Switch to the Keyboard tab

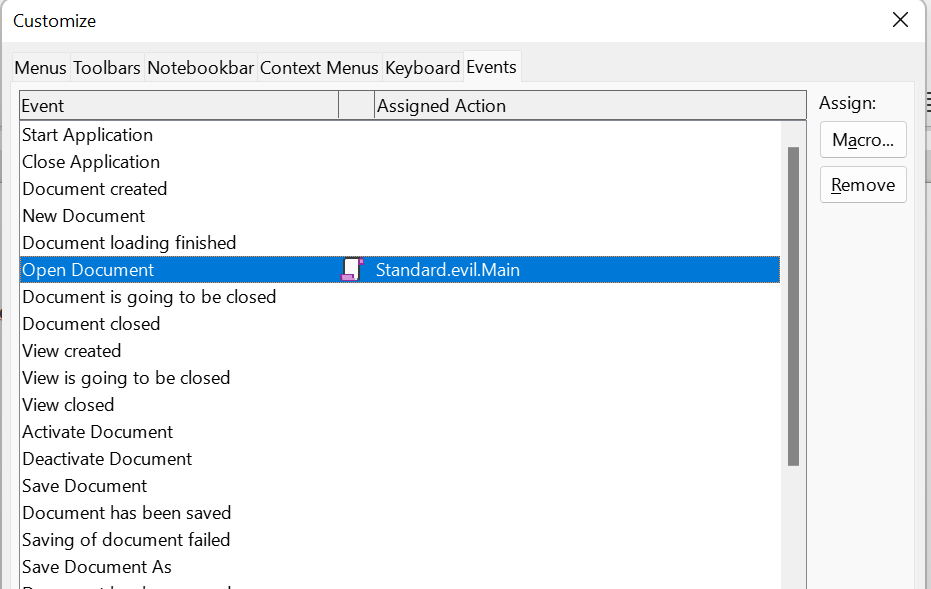click(422, 68)
